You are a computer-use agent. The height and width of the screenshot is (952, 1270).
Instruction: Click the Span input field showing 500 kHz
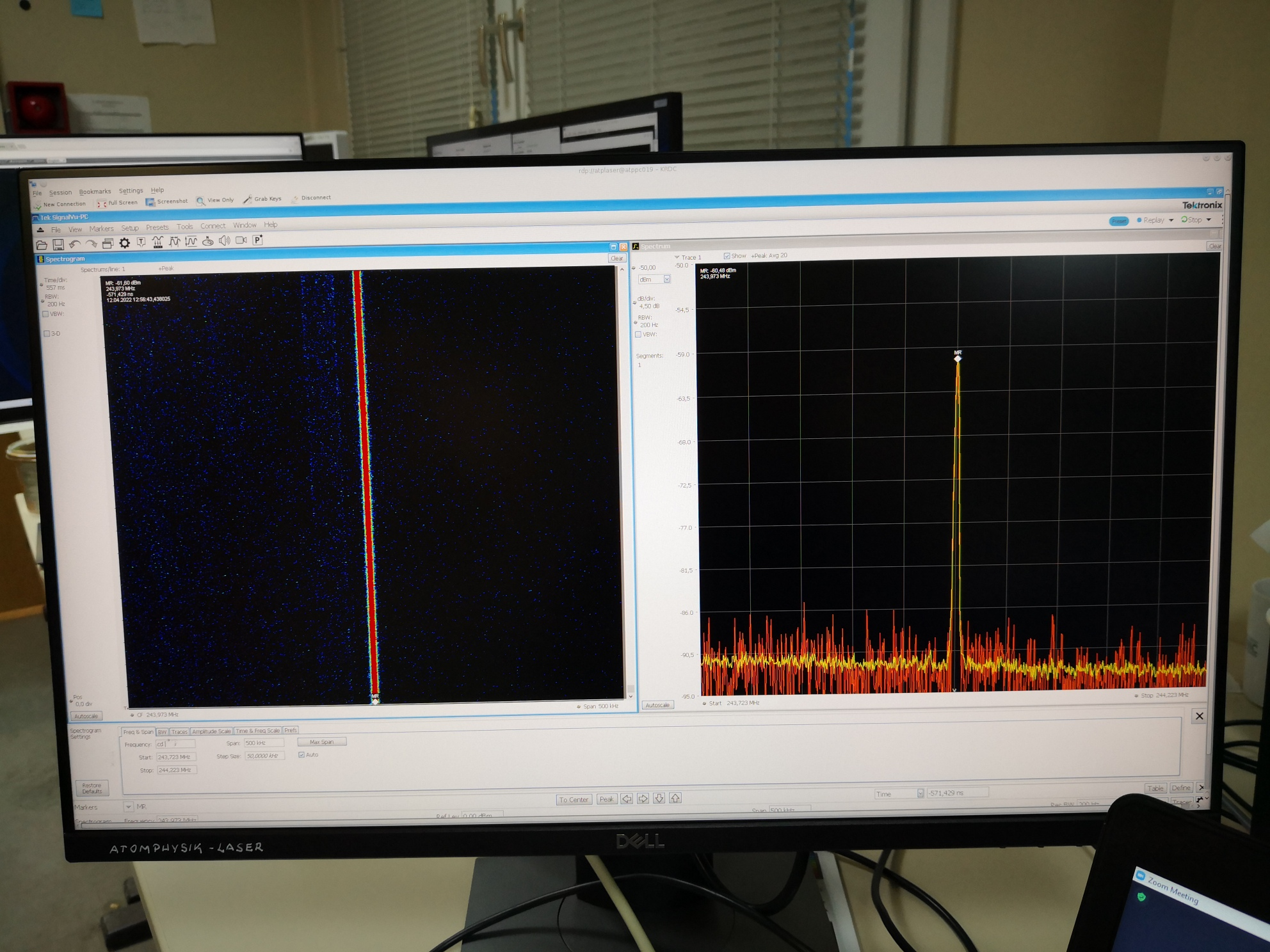(264, 743)
